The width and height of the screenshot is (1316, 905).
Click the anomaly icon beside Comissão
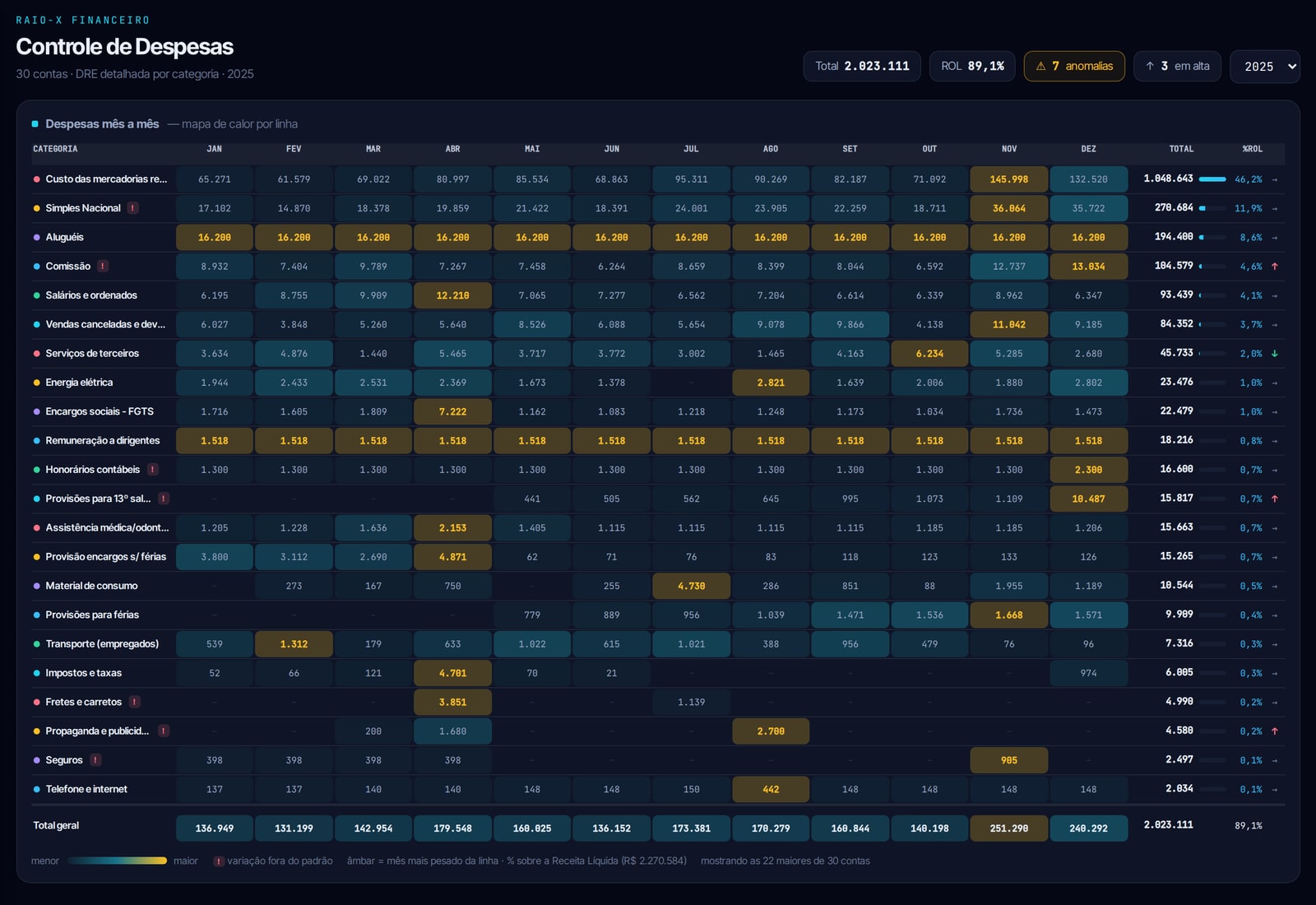[x=103, y=266]
